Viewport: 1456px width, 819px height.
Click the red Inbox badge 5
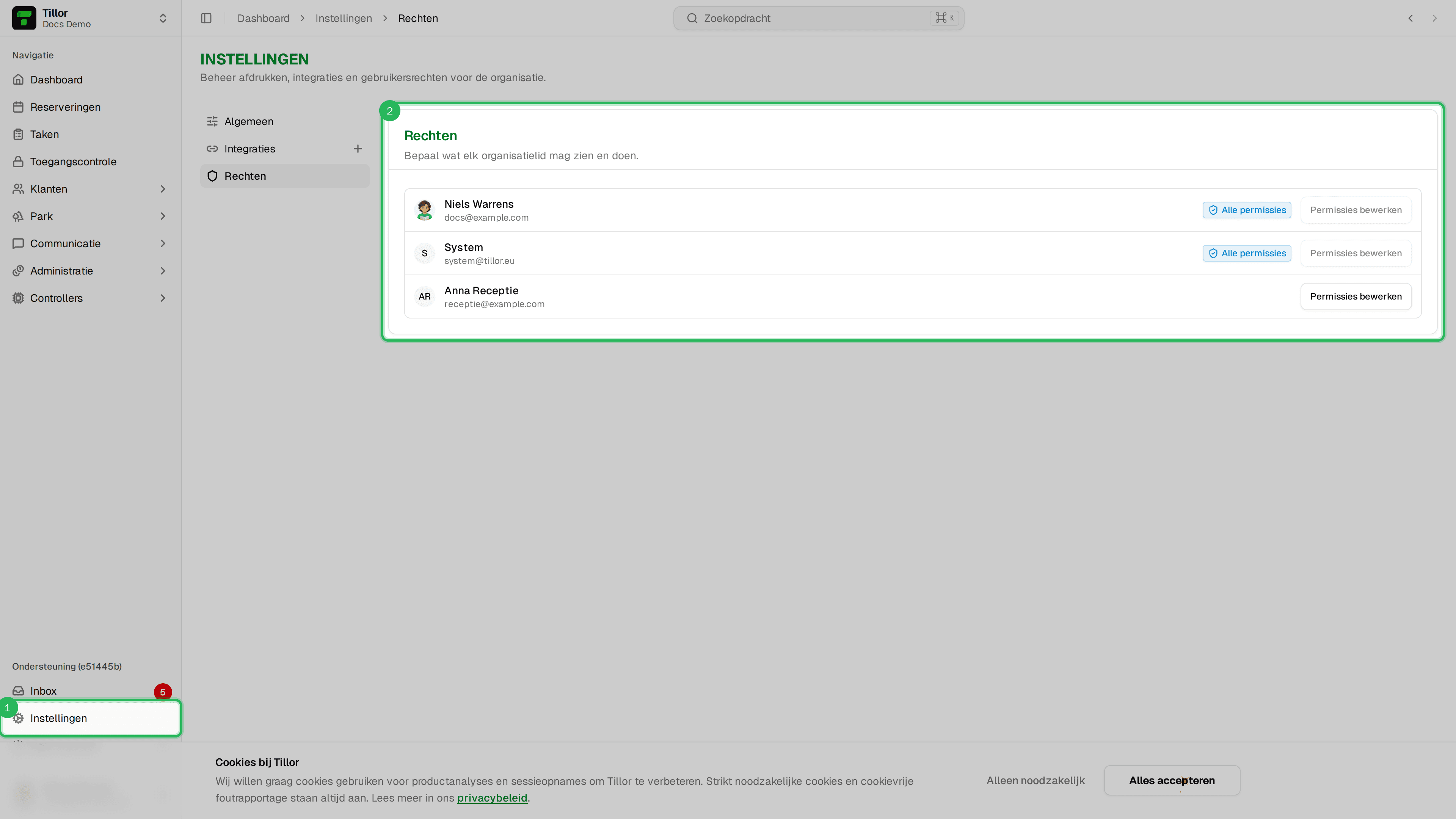[x=163, y=692]
